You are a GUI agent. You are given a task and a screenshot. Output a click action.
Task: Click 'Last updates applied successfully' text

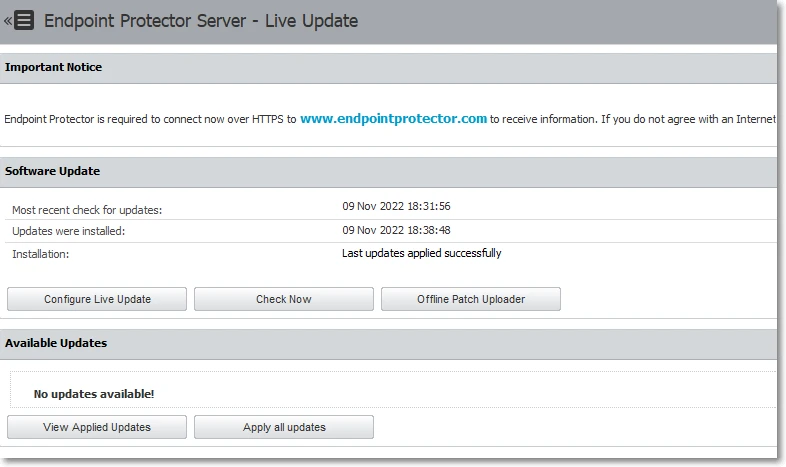[x=422, y=254]
